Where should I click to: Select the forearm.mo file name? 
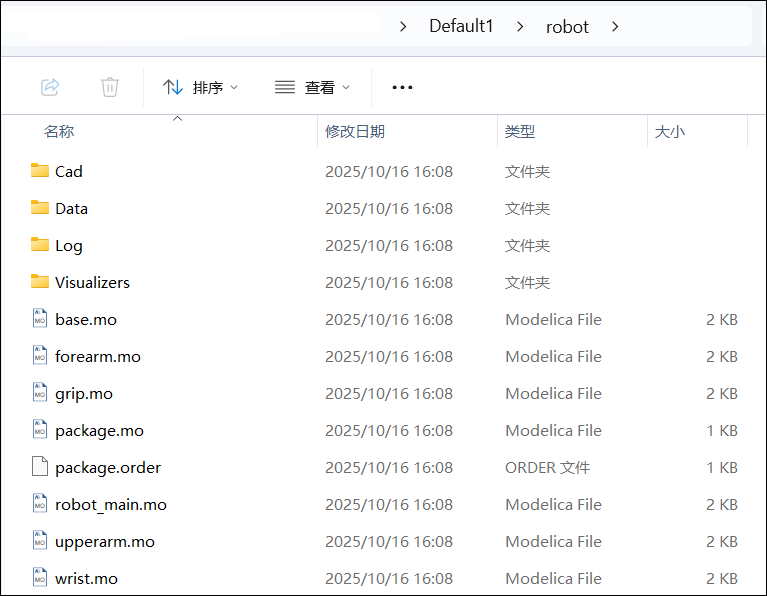[98, 356]
